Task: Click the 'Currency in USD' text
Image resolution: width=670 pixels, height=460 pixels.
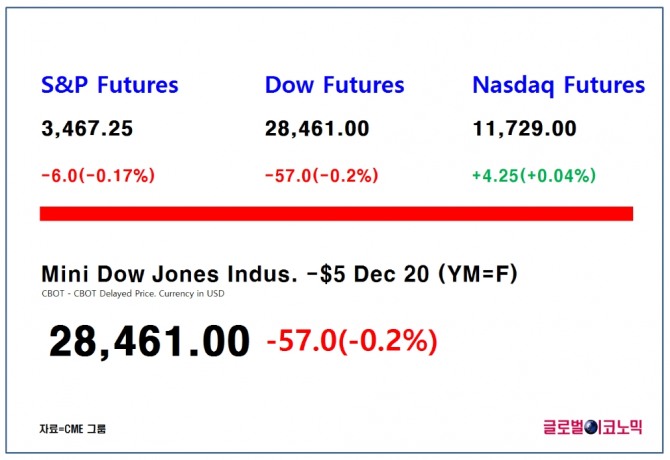Action: tap(191, 294)
